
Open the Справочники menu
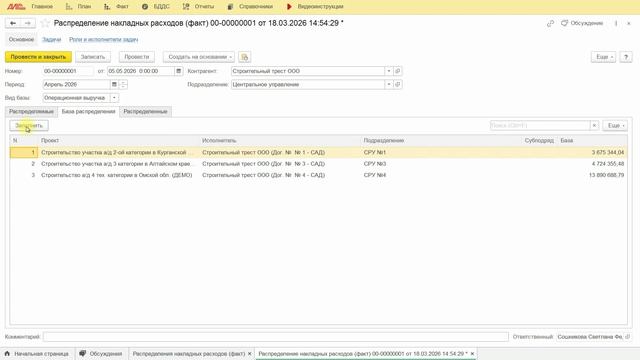[250, 7]
